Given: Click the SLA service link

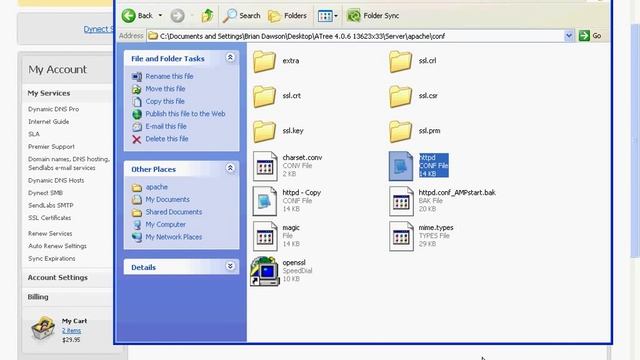Looking at the screenshot, I should pyautogui.click(x=34, y=134).
